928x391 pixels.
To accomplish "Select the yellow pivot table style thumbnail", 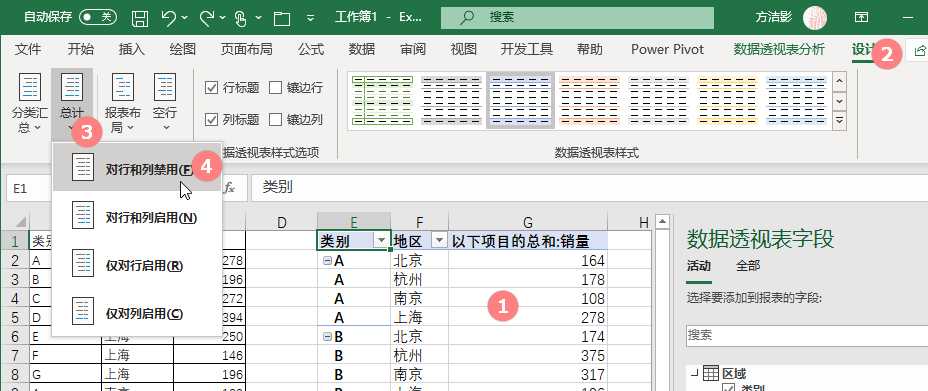I will pos(728,101).
